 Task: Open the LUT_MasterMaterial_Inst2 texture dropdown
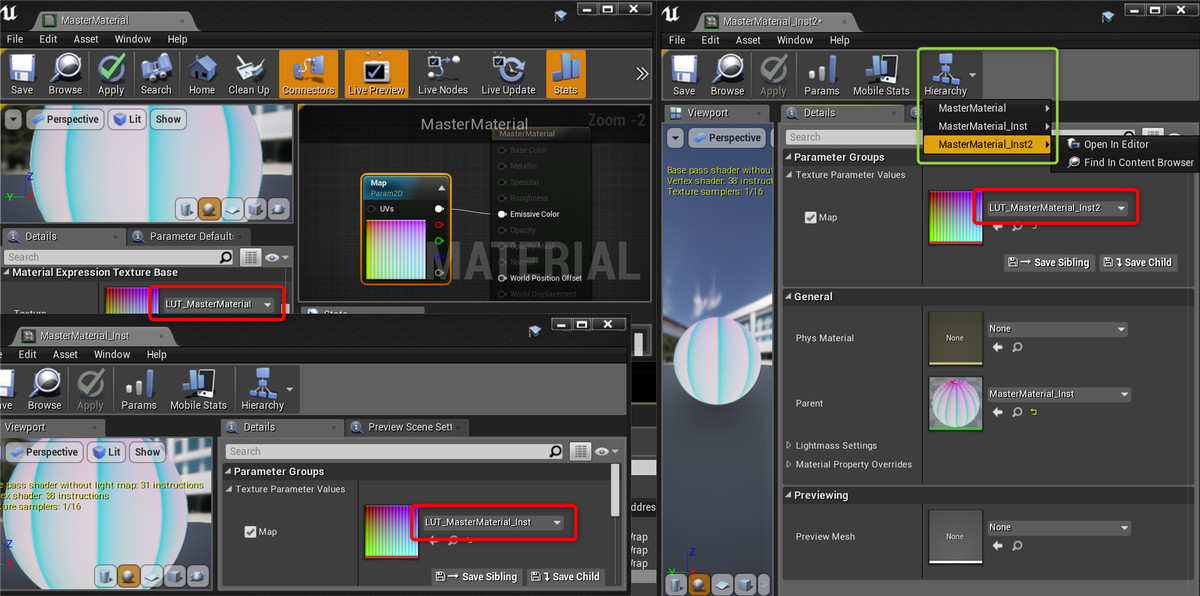tap(1058, 208)
